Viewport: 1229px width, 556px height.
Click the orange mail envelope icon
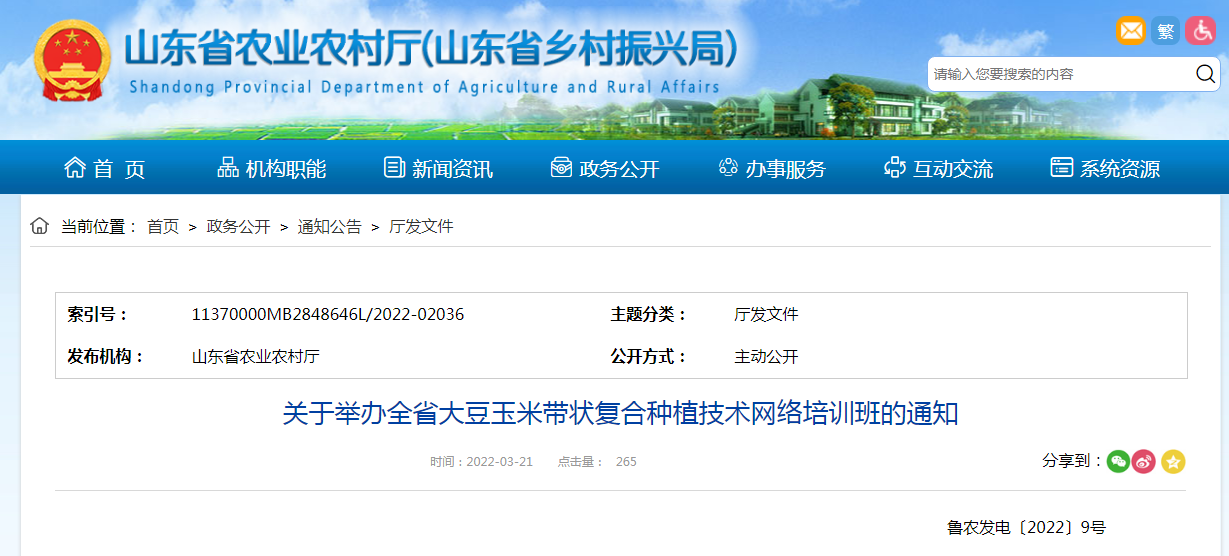(1130, 31)
